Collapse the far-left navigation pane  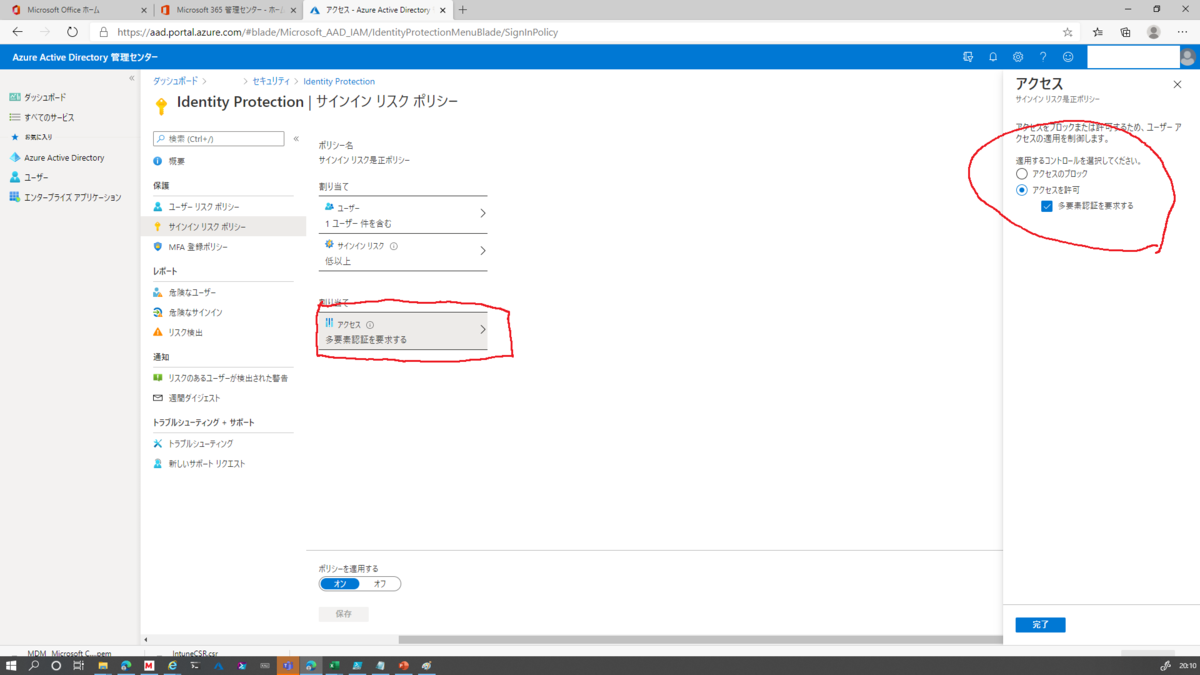tap(131, 78)
